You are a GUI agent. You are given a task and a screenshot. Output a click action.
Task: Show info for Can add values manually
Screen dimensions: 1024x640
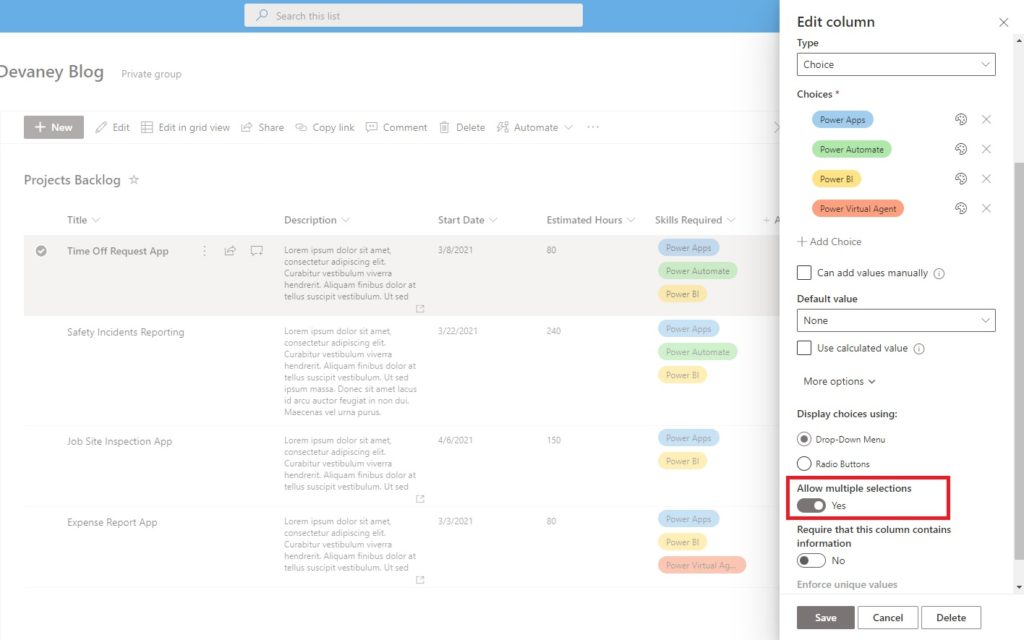point(939,274)
